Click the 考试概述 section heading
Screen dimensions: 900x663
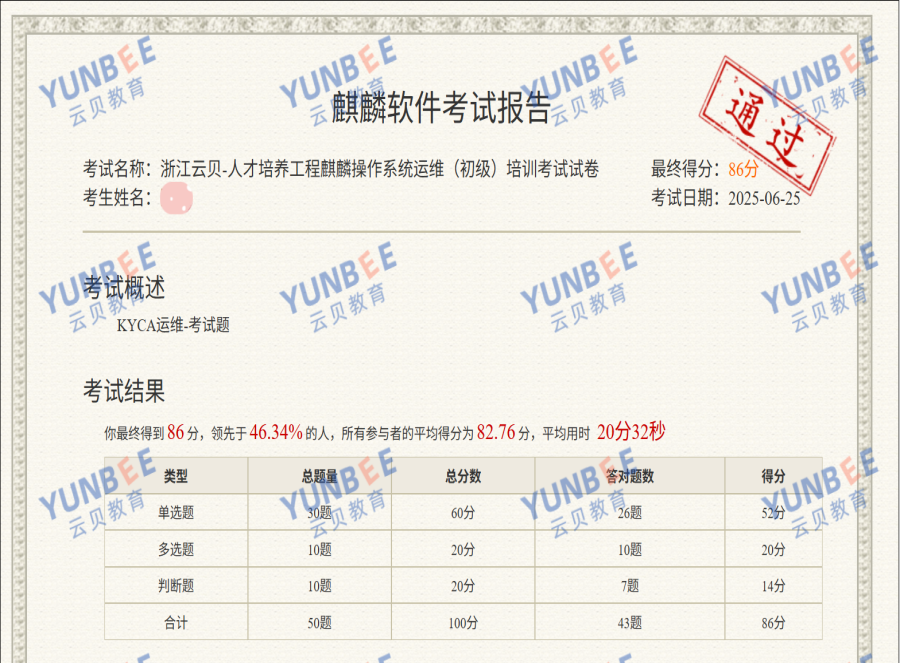(124, 288)
